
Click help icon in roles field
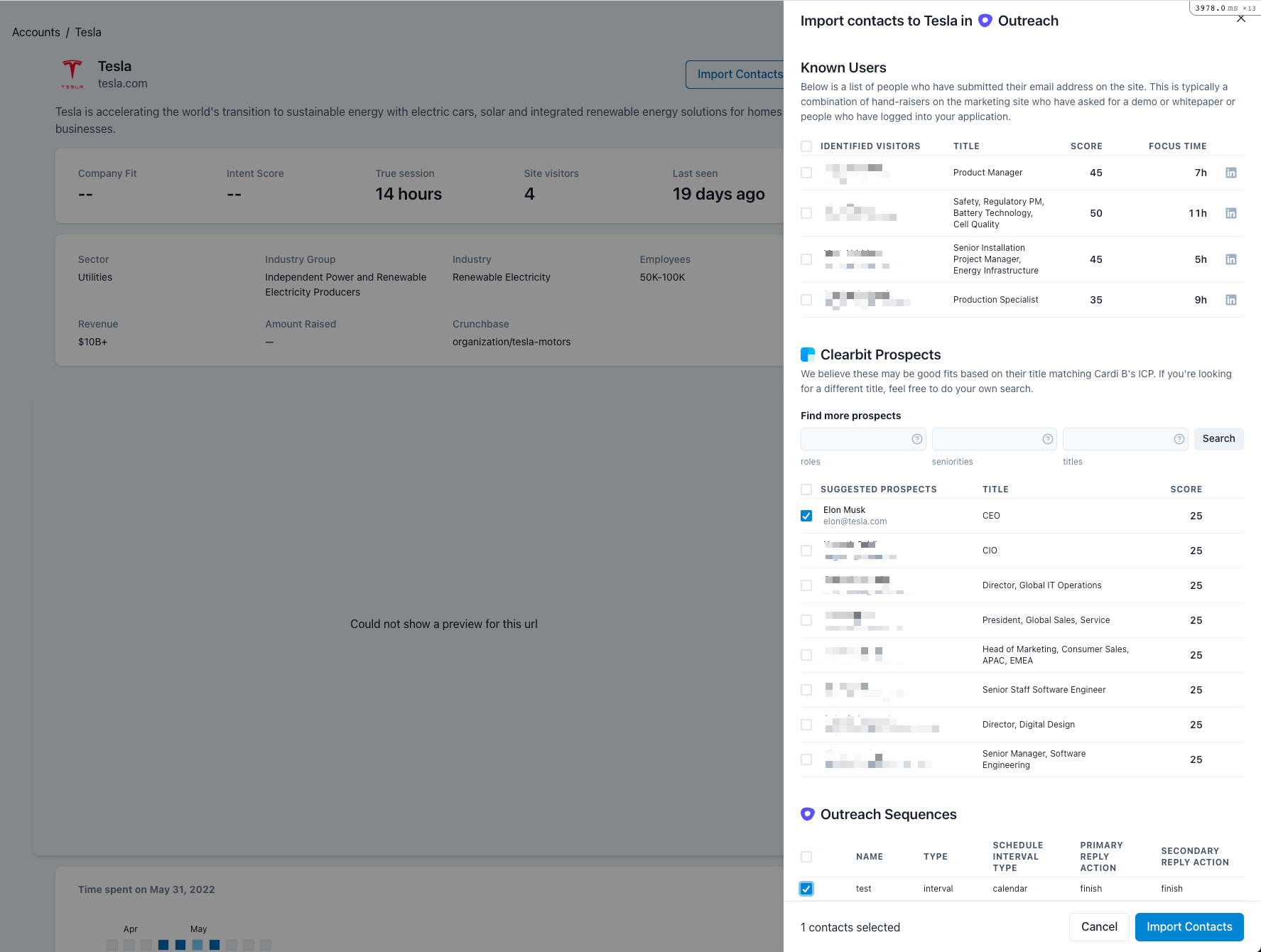click(917, 439)
